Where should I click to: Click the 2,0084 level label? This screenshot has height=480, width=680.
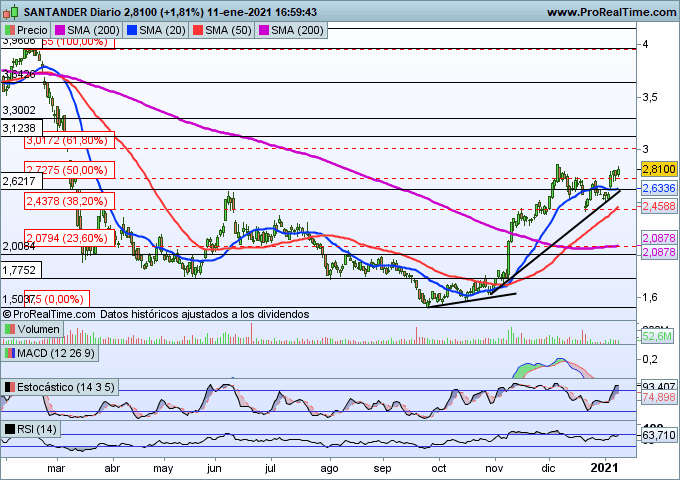[x=19, y=247]
